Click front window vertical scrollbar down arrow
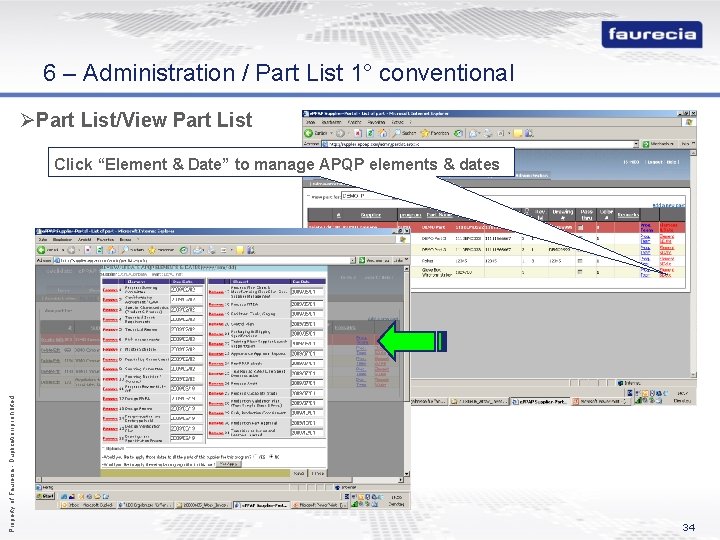Image resolution: width=720 pixels, height=540 pixels. click(x=407, y=474)
